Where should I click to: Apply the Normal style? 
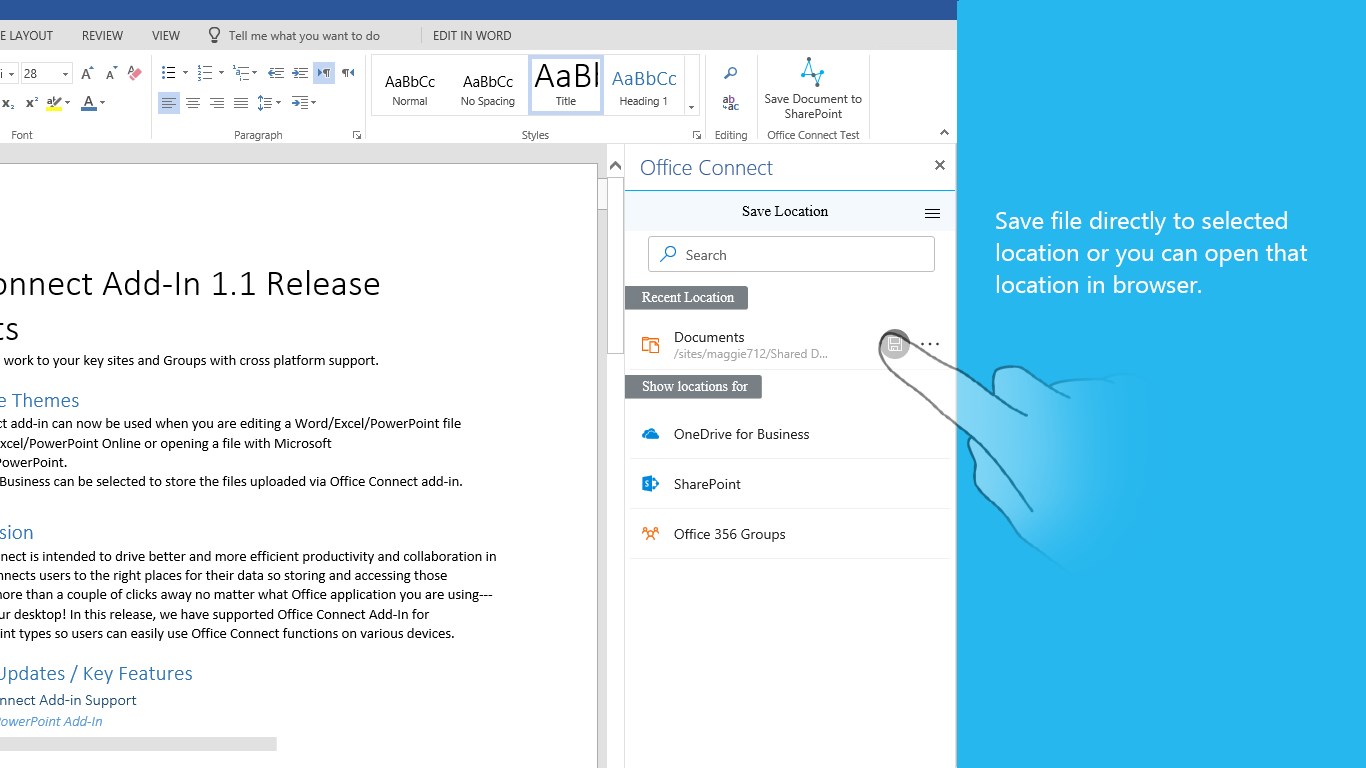pyautogui.click(x=410, y=86)
